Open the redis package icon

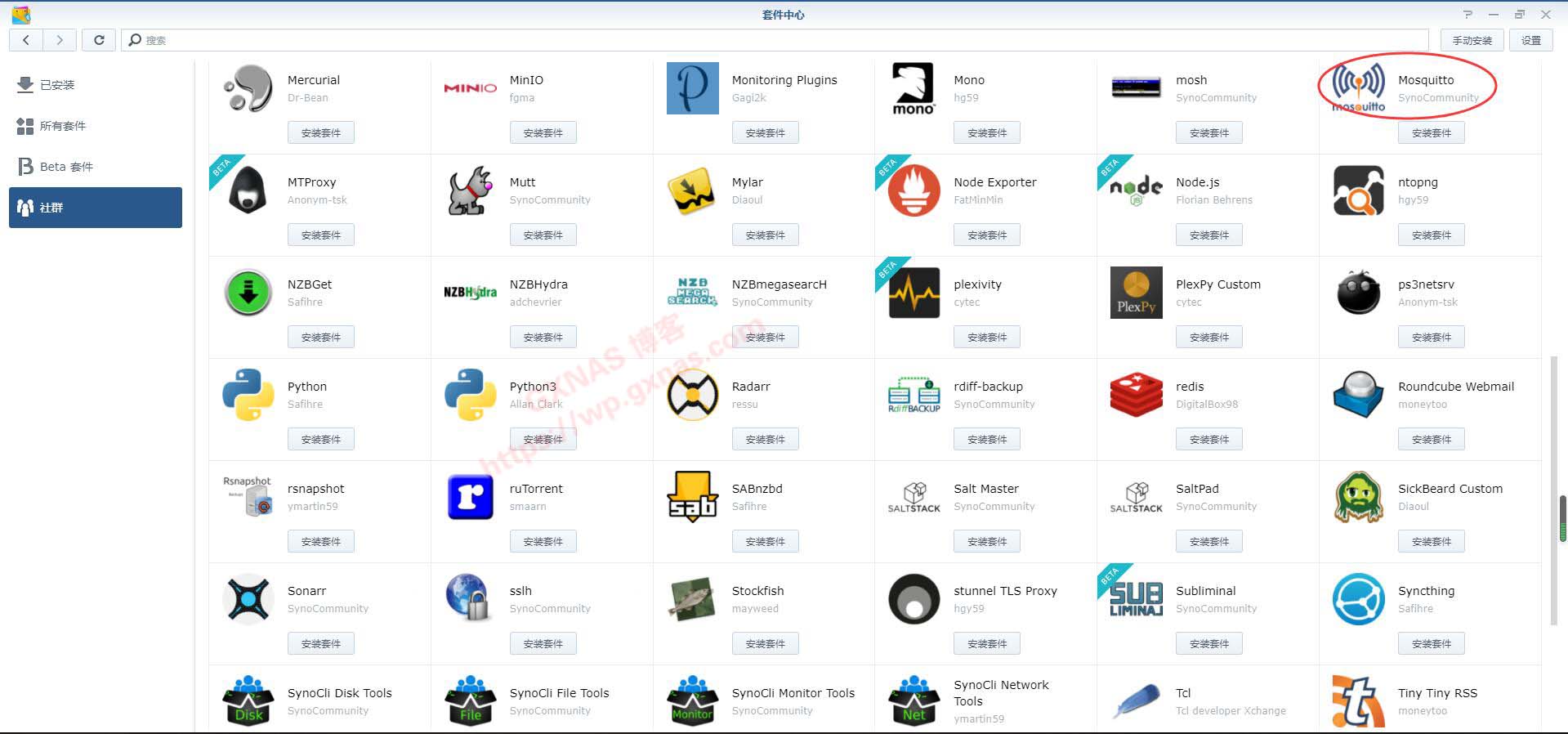coord(1137,395)
